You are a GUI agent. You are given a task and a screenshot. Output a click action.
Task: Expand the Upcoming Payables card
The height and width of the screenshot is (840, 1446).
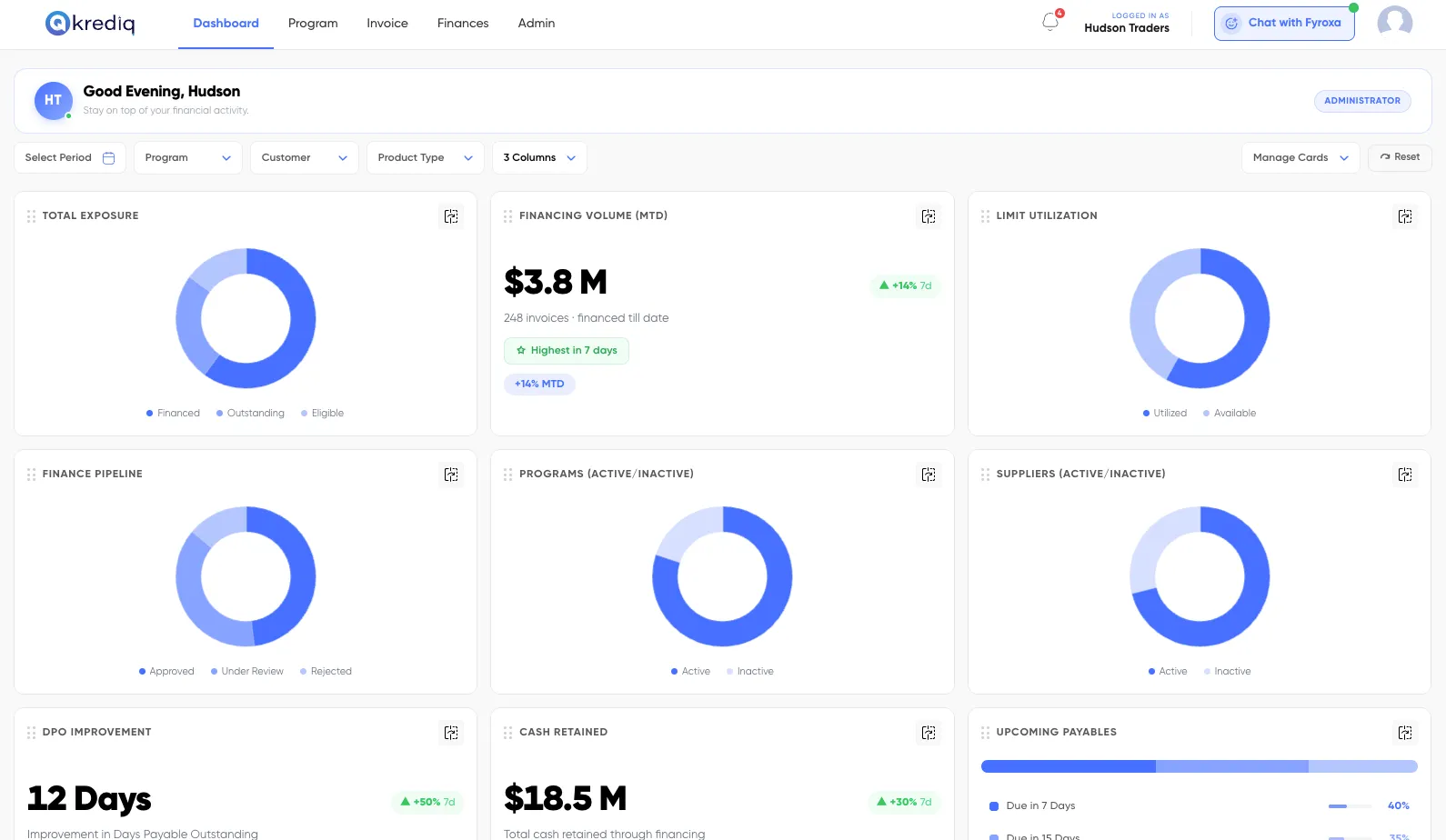(1405, 733)
